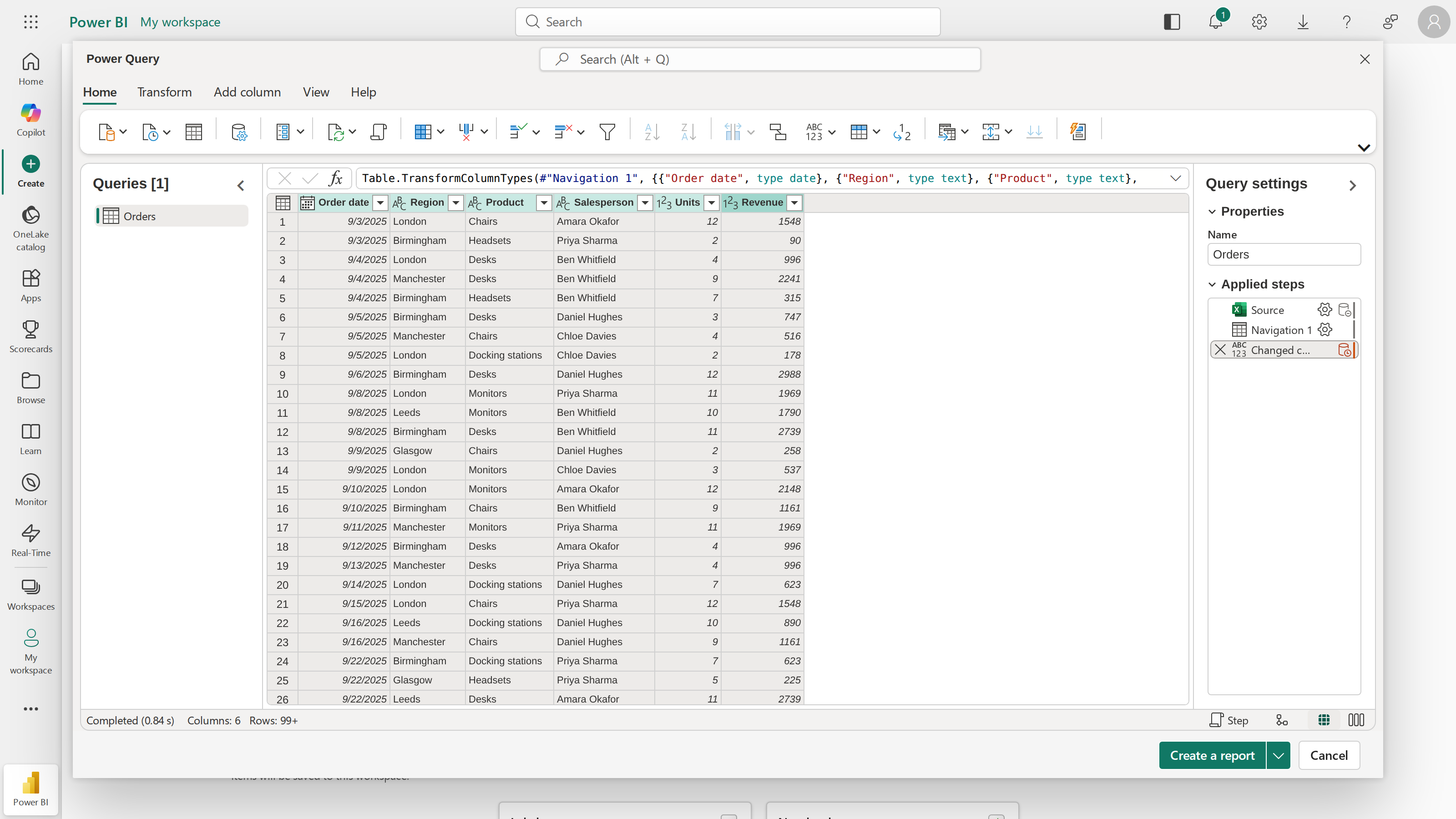This screenshot has width=1456, height=819.
Task: Click the Power Query search box
Action: point(760,59)
